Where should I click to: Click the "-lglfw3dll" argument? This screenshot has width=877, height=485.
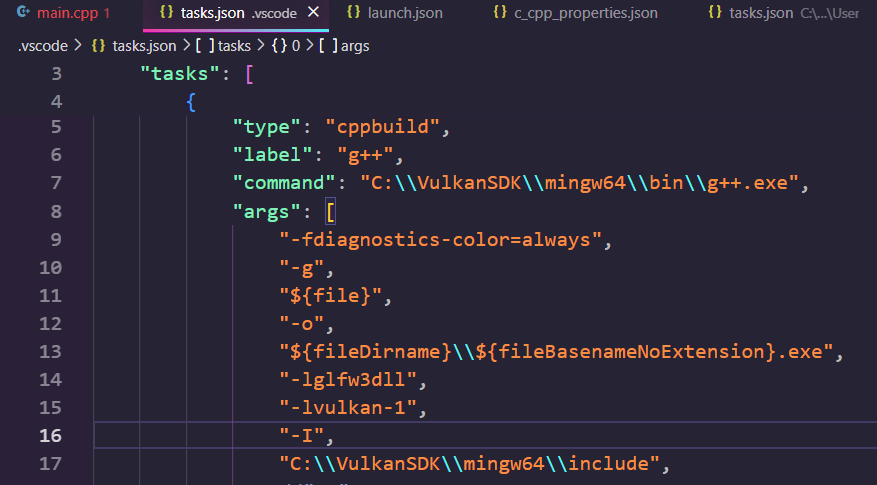[x=348, y=379]
